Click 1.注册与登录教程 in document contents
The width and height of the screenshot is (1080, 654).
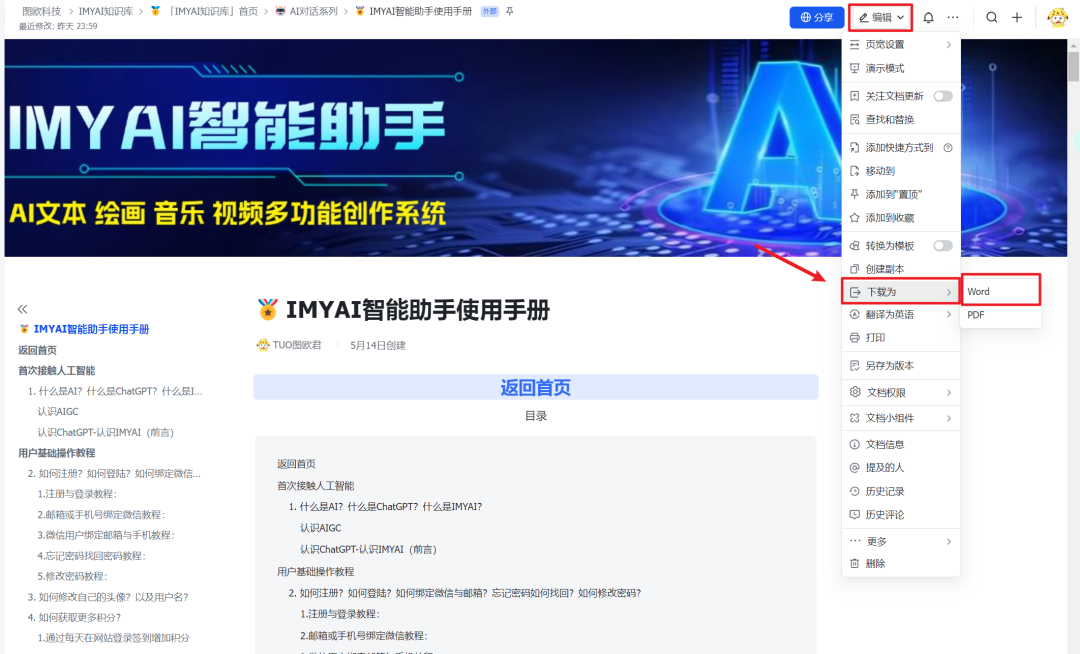(340, 614)
